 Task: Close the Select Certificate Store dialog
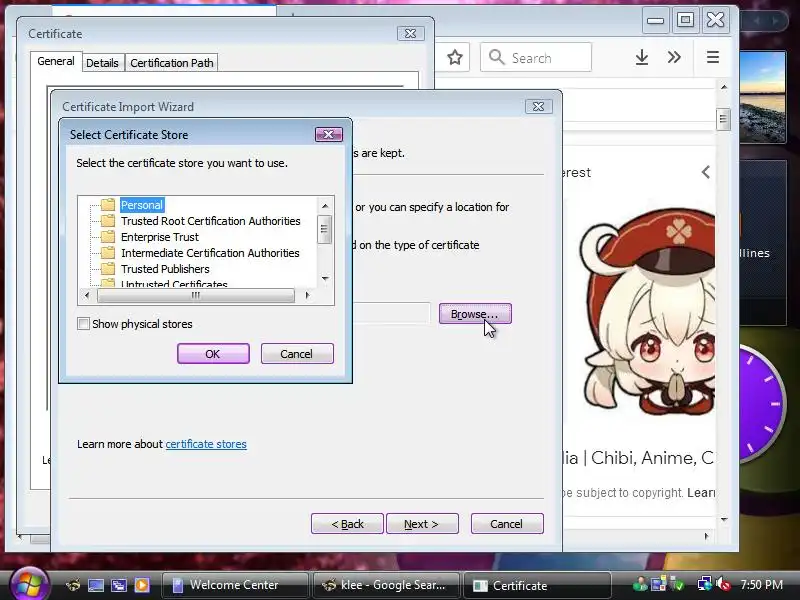tap(329, 134)
